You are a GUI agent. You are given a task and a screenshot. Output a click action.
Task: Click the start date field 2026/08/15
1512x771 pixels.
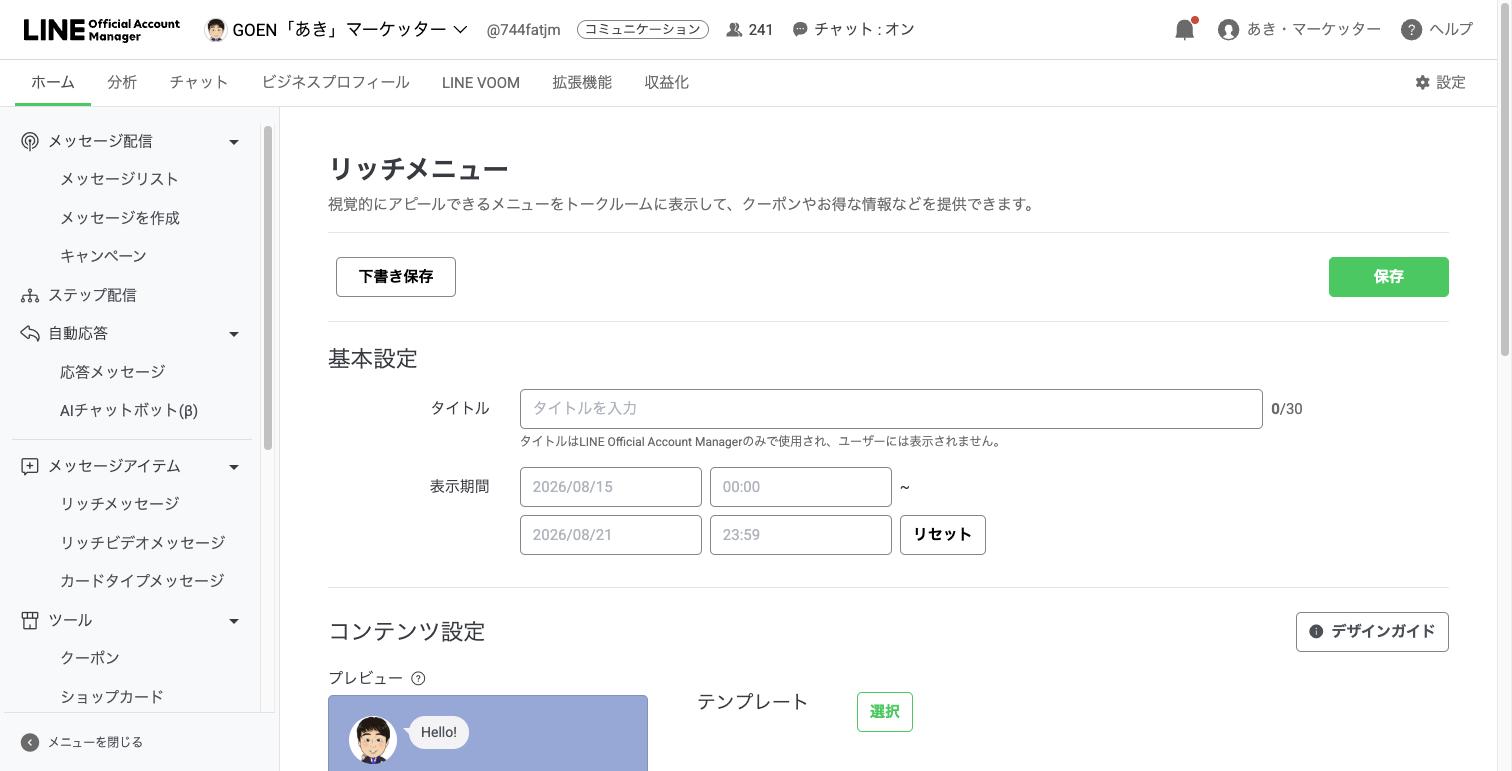point(611,487)
